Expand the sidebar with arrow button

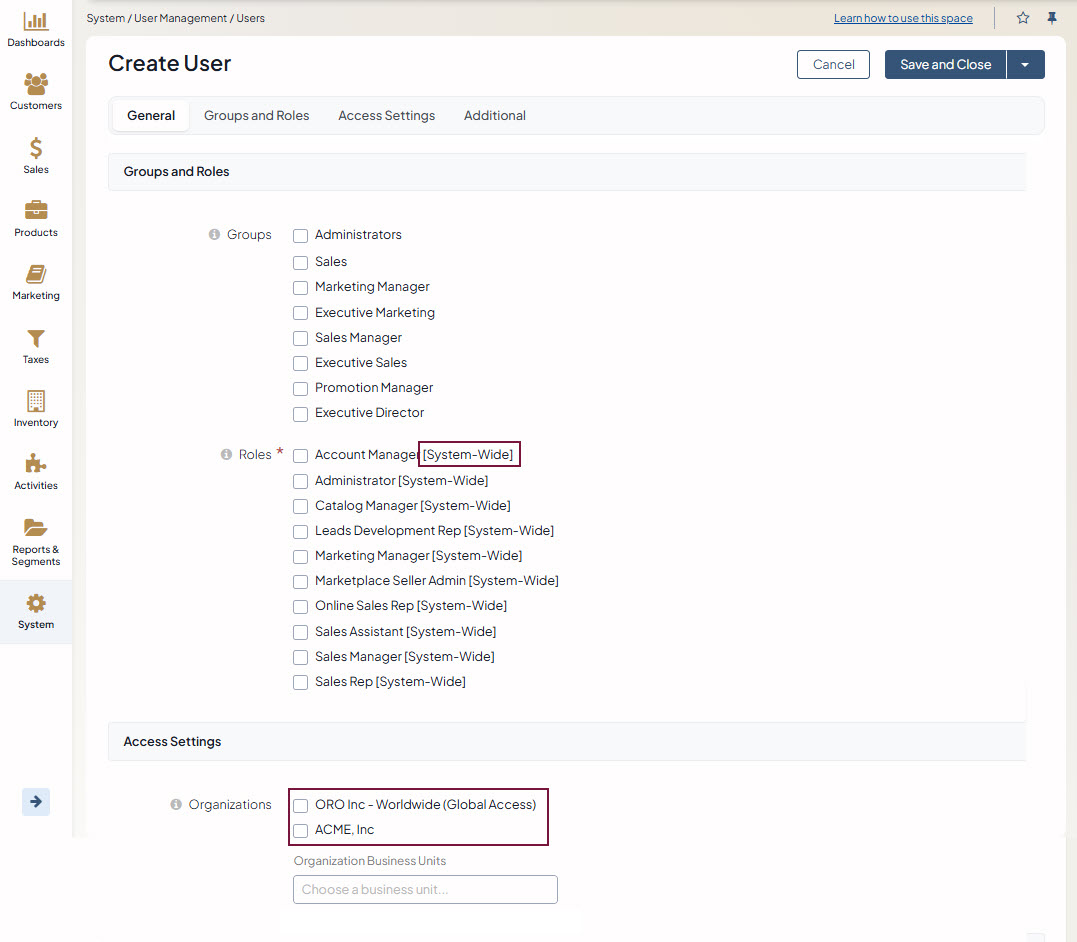[x=36, y=802]
